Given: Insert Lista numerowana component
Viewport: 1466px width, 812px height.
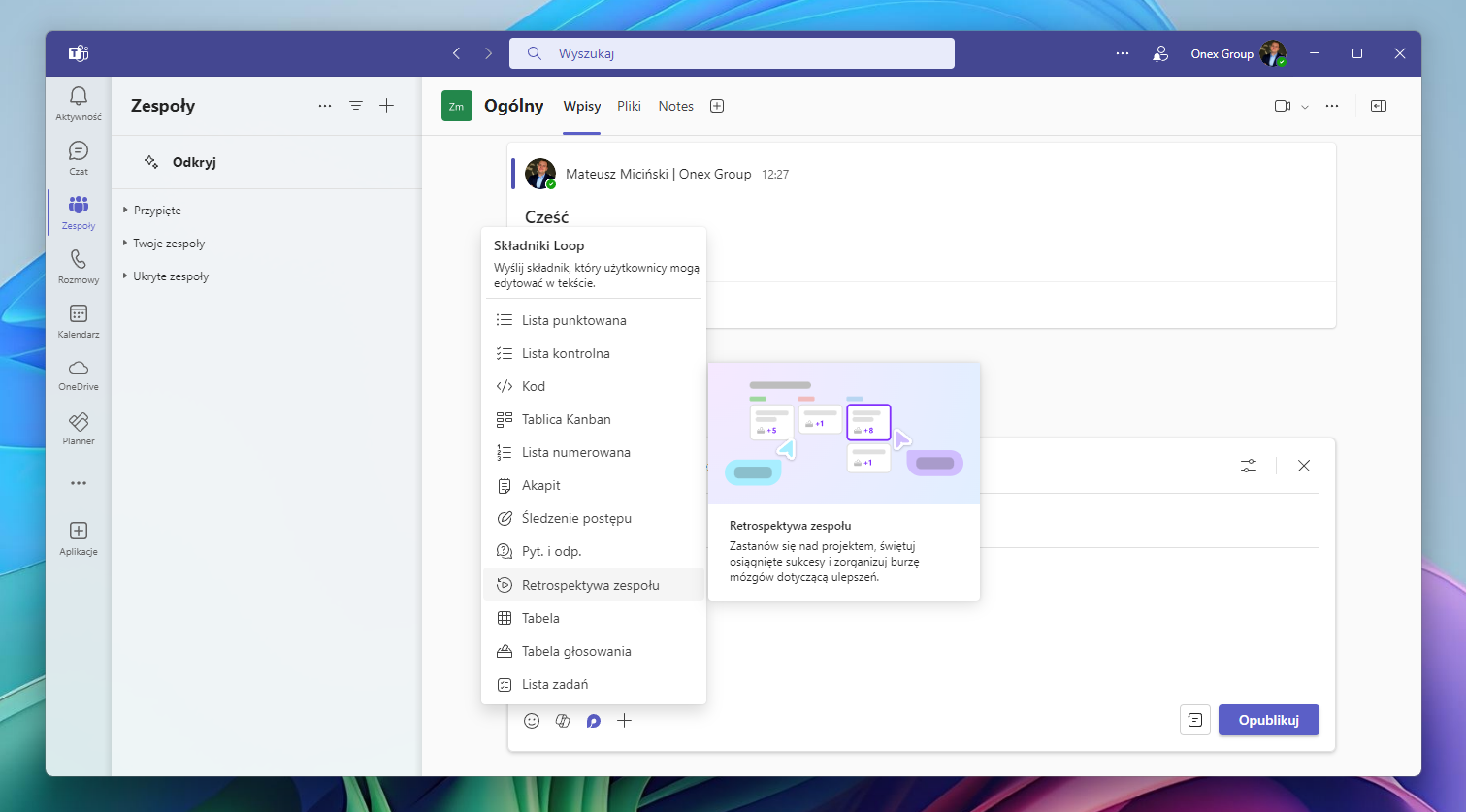Looking at the screenshot, I should 593,452.
